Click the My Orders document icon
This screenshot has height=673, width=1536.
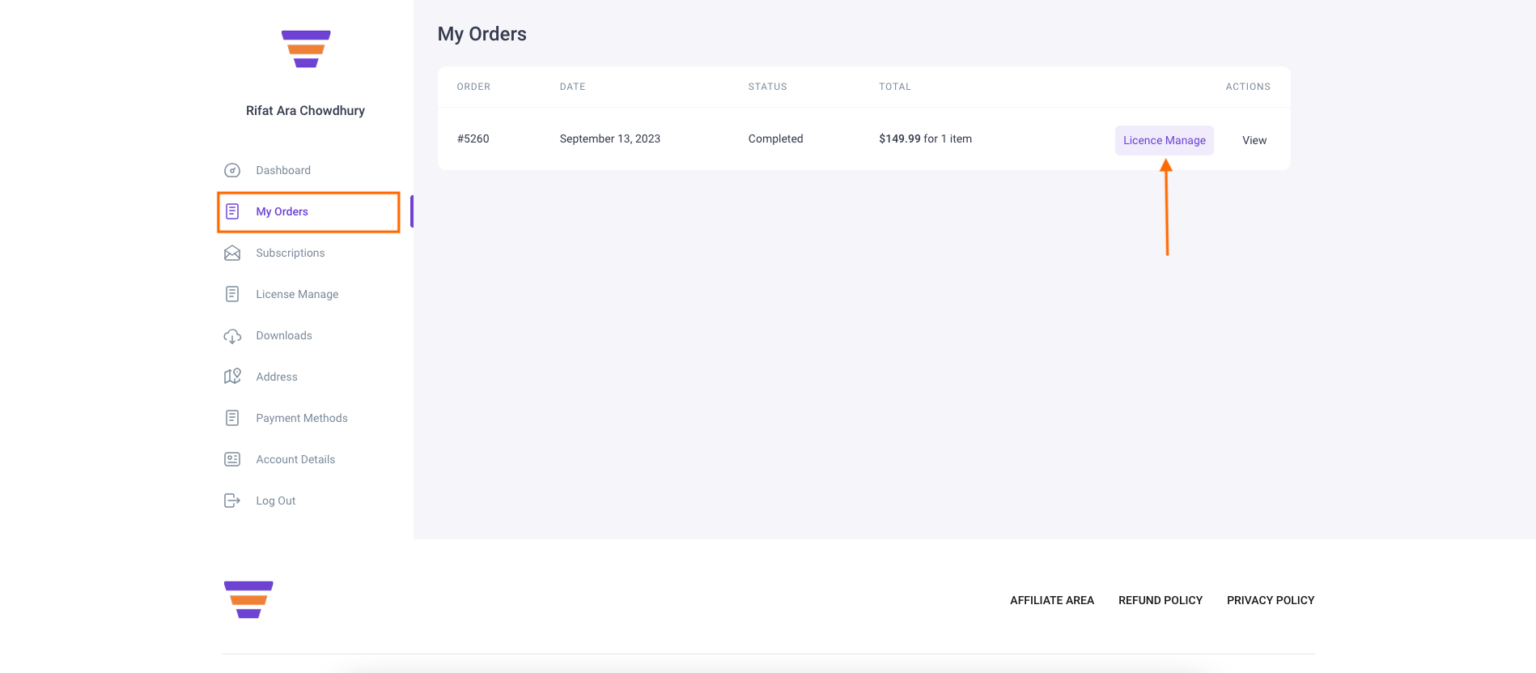[232, 211]
